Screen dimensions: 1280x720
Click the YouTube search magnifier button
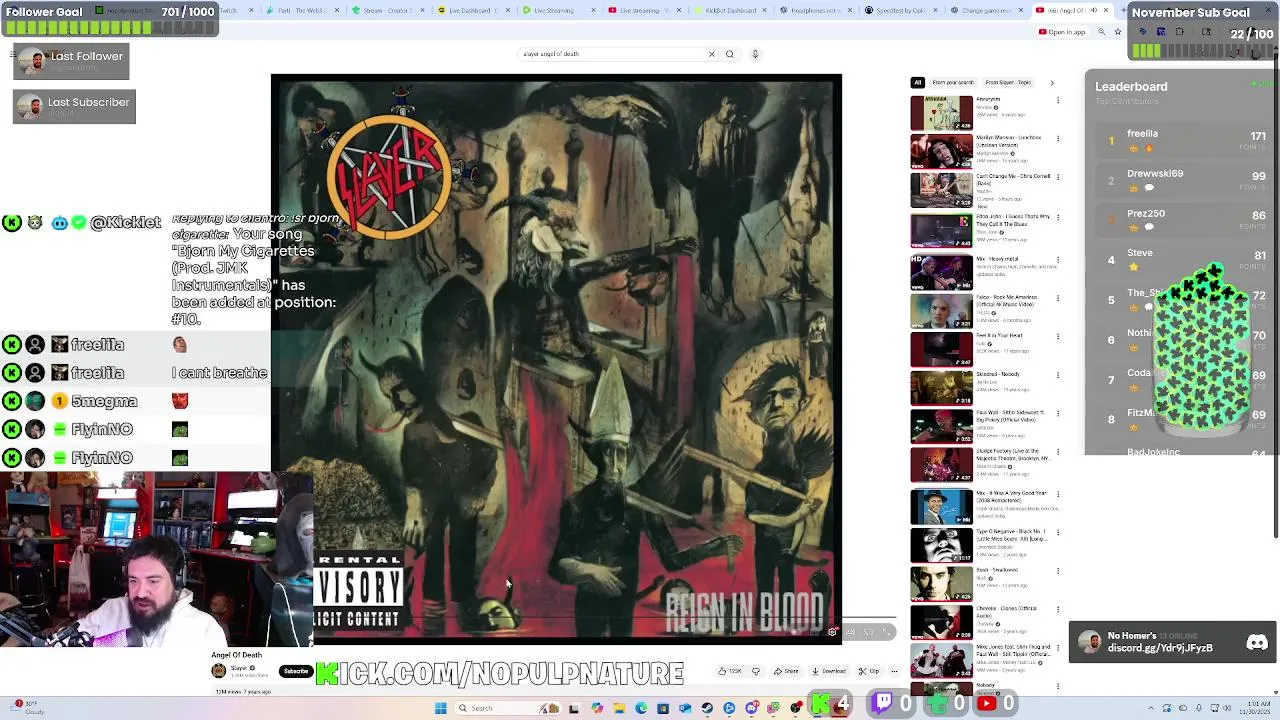[730, 54]
